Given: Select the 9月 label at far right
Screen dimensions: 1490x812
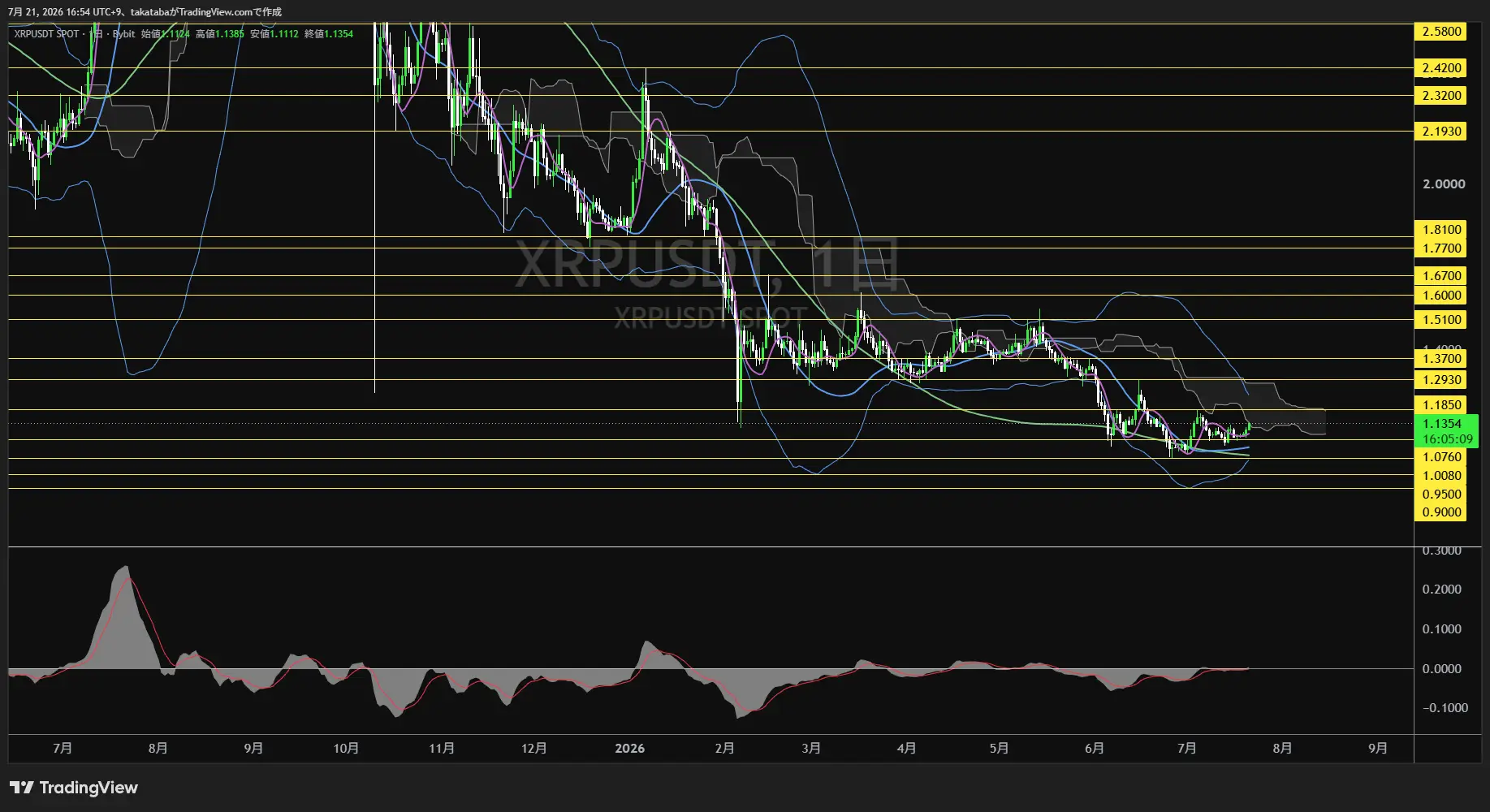Looking at the screenshot, I should pyautogui.click(x=1377, y=748).
